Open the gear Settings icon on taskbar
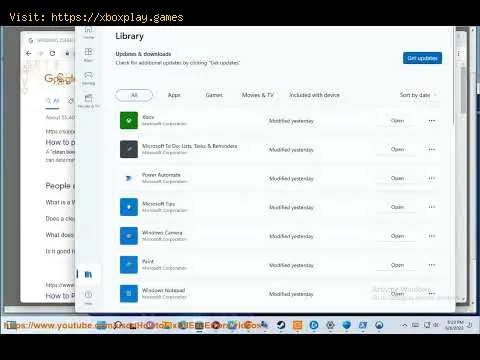Viewport: 480px width, 360px height. 330,325
